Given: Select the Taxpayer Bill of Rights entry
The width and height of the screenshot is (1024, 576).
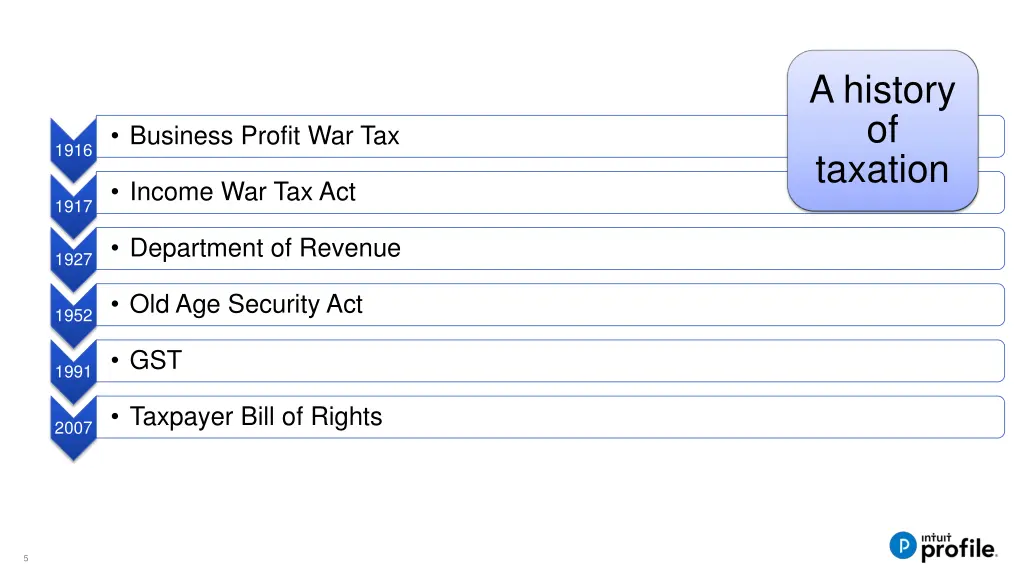Looking at the screenshot, I should coord(256,416).
